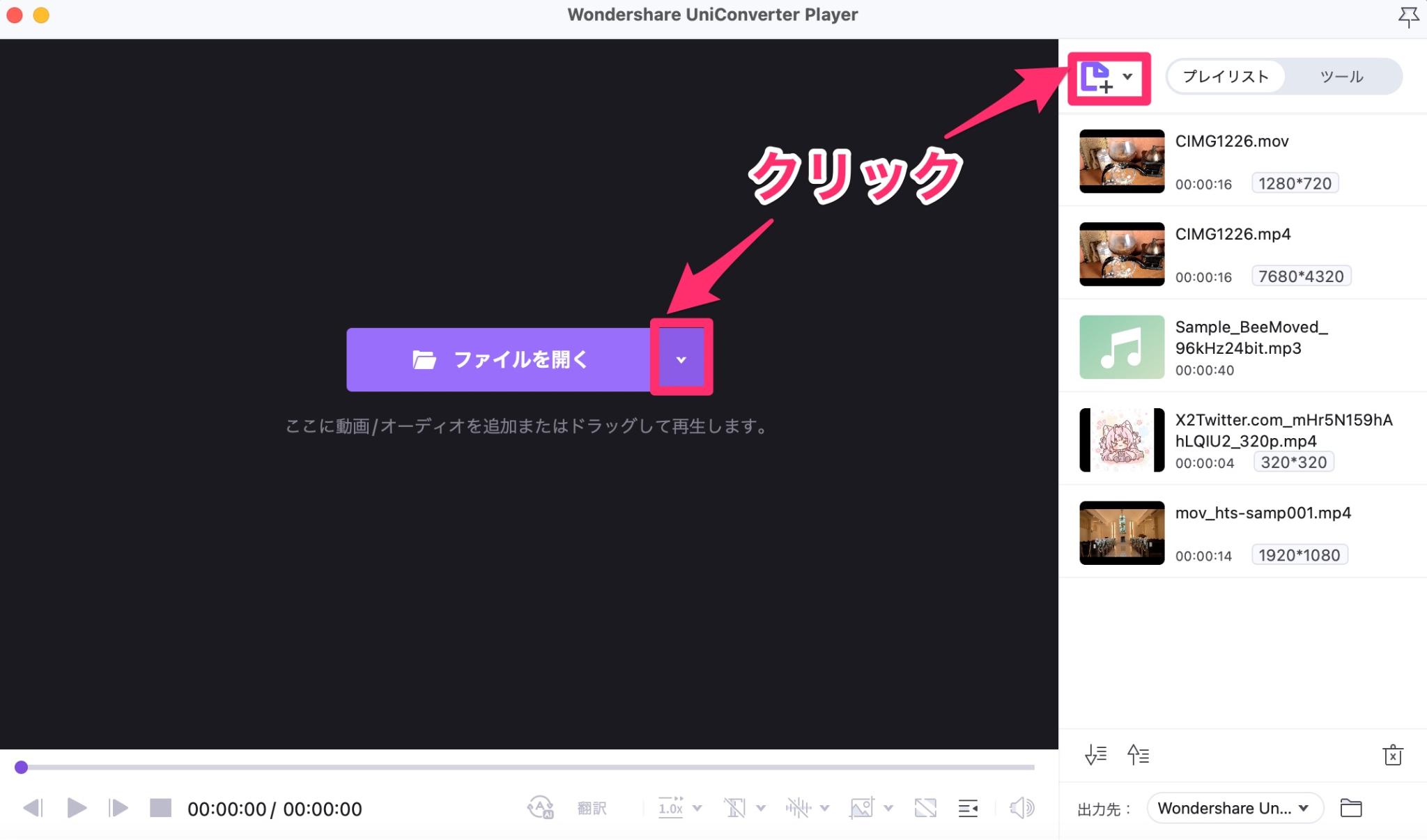Click the 翻訳 translate button

pos(592,808)
